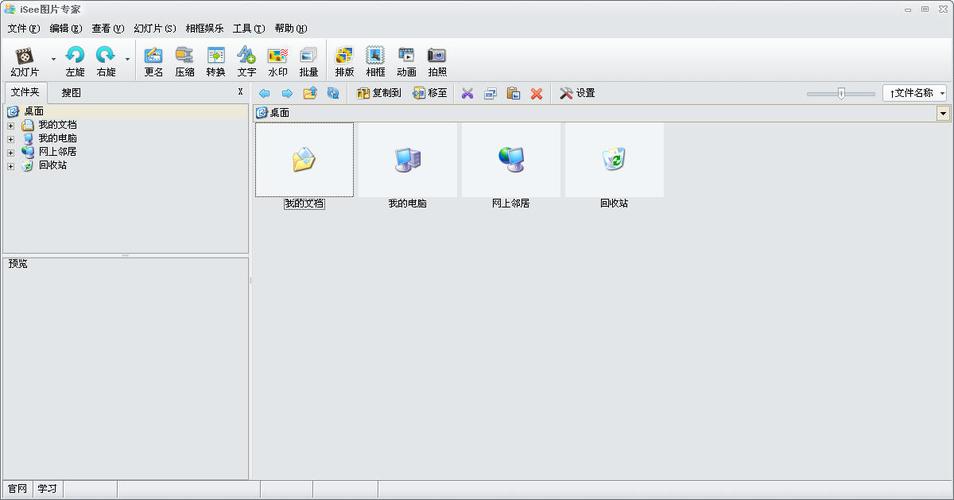Switch to the 搜图 tab
Image resolution: width=954 pixels, height=500 pixels.
click(71, 92)
